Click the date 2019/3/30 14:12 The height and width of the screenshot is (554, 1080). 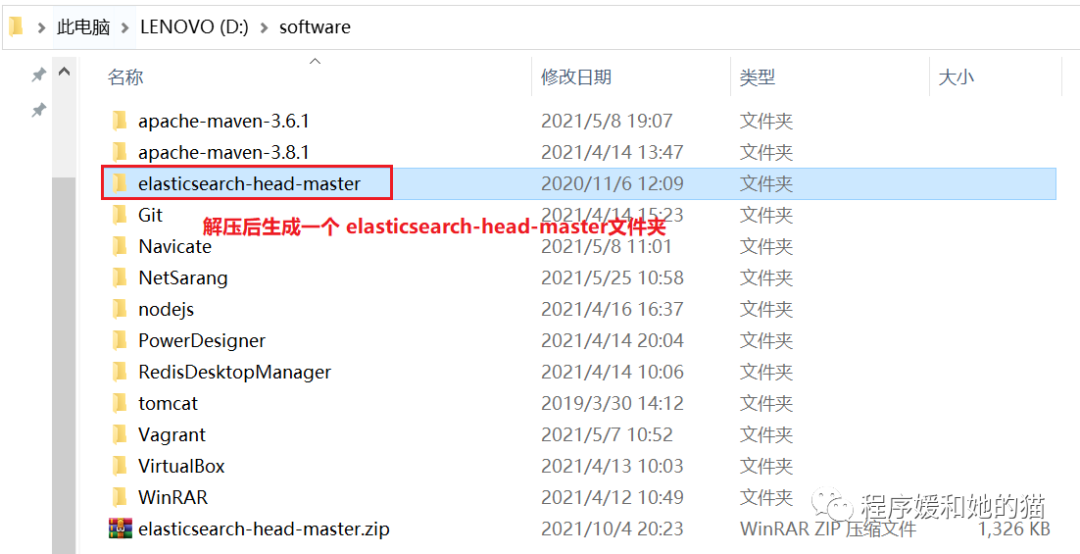[612, 403]
